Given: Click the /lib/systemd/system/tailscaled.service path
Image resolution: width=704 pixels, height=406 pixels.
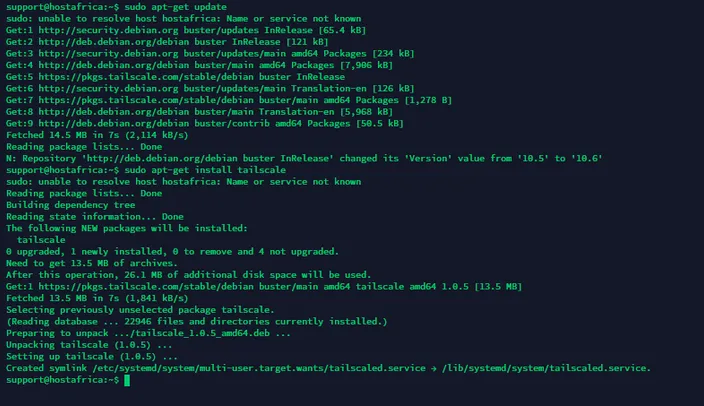Looking at the screenshot, I should click(x=546, y=368).
